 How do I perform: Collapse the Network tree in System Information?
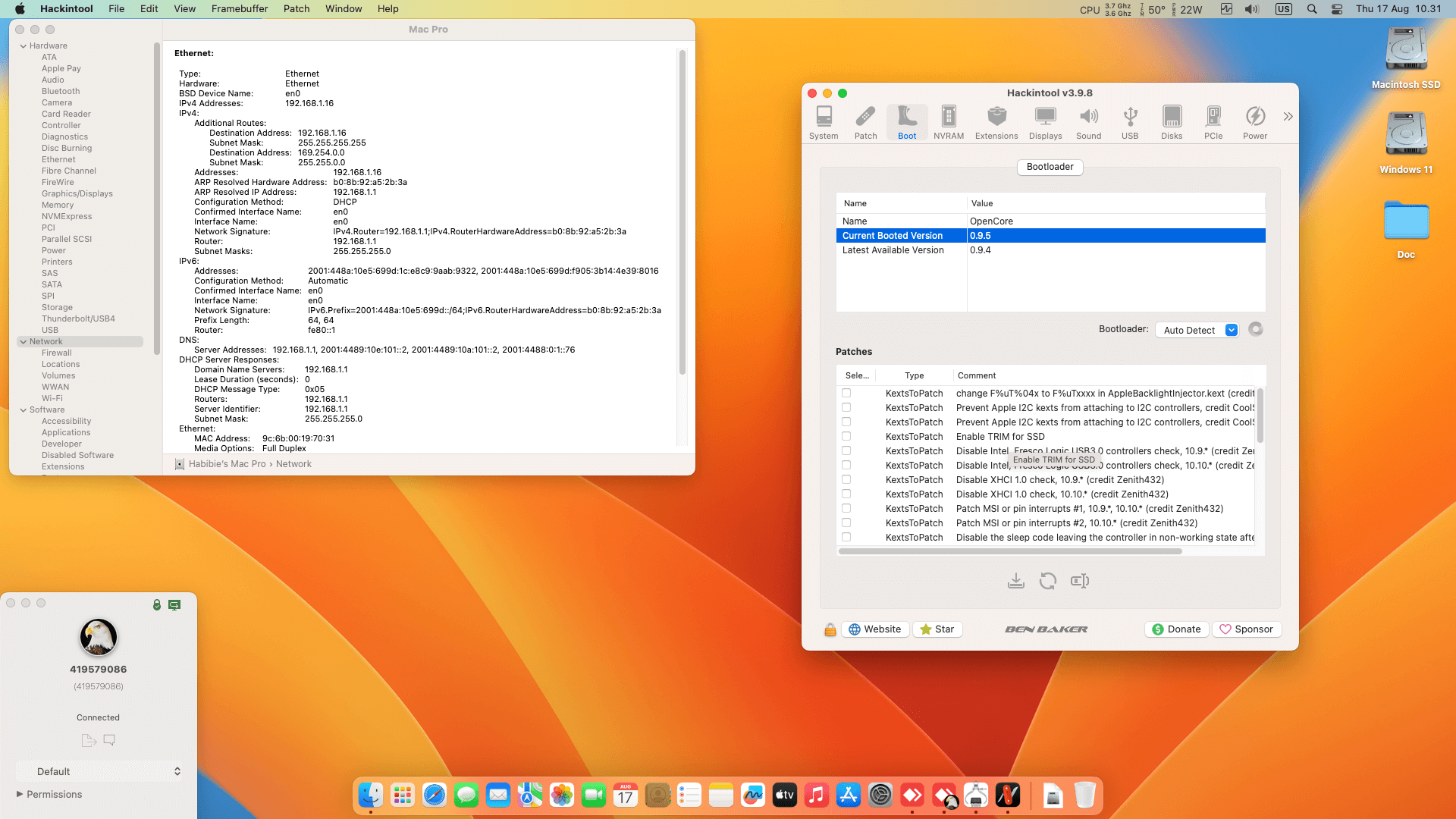(24, 342)
